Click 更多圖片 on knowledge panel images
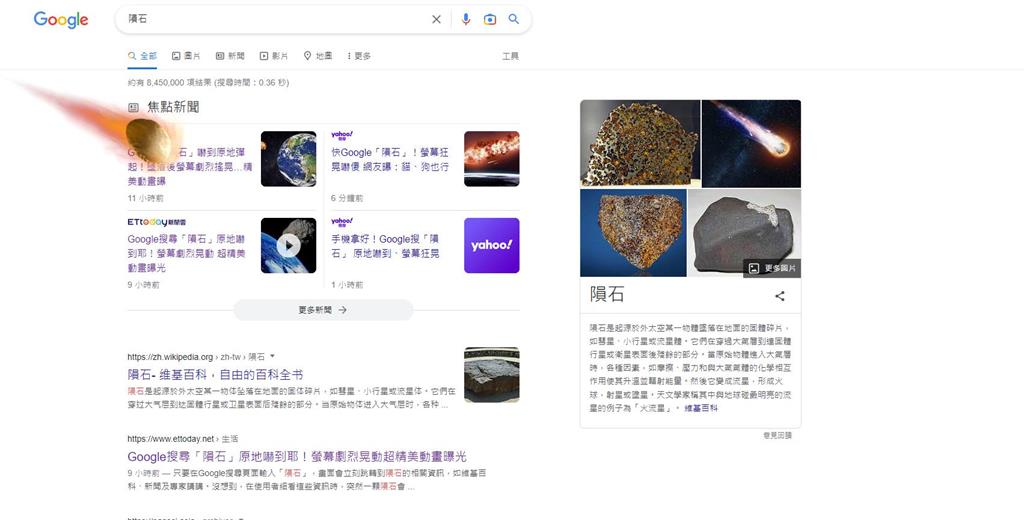 click(x=773, y=268)
